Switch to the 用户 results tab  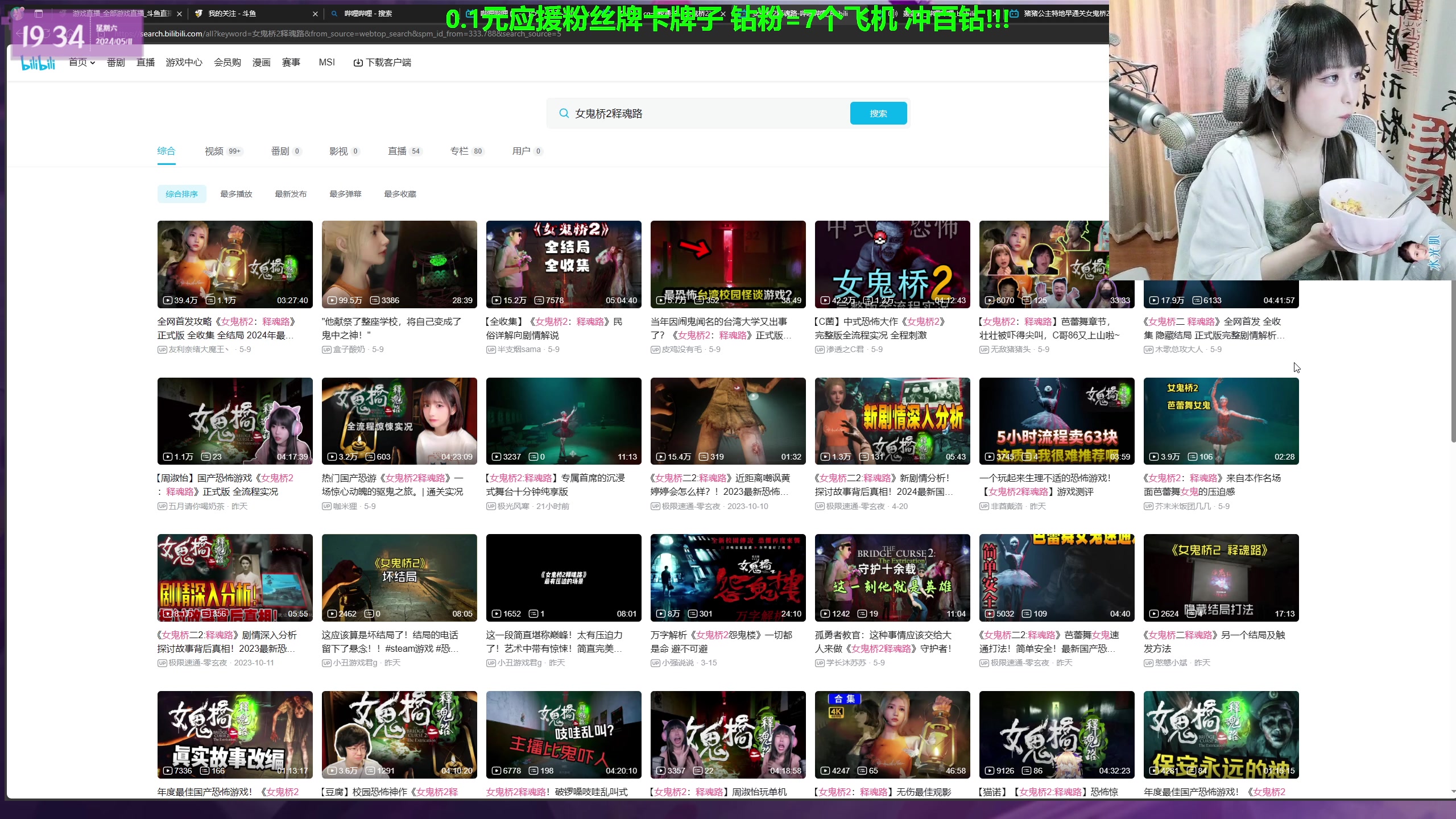[x=527, y=151]
